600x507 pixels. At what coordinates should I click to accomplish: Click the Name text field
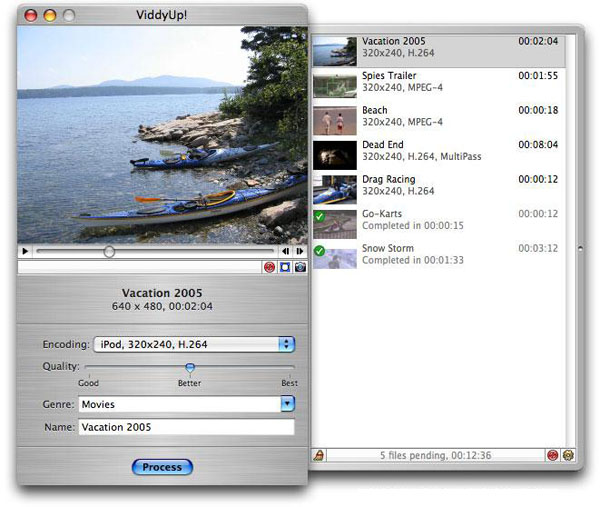pos(186,428)
